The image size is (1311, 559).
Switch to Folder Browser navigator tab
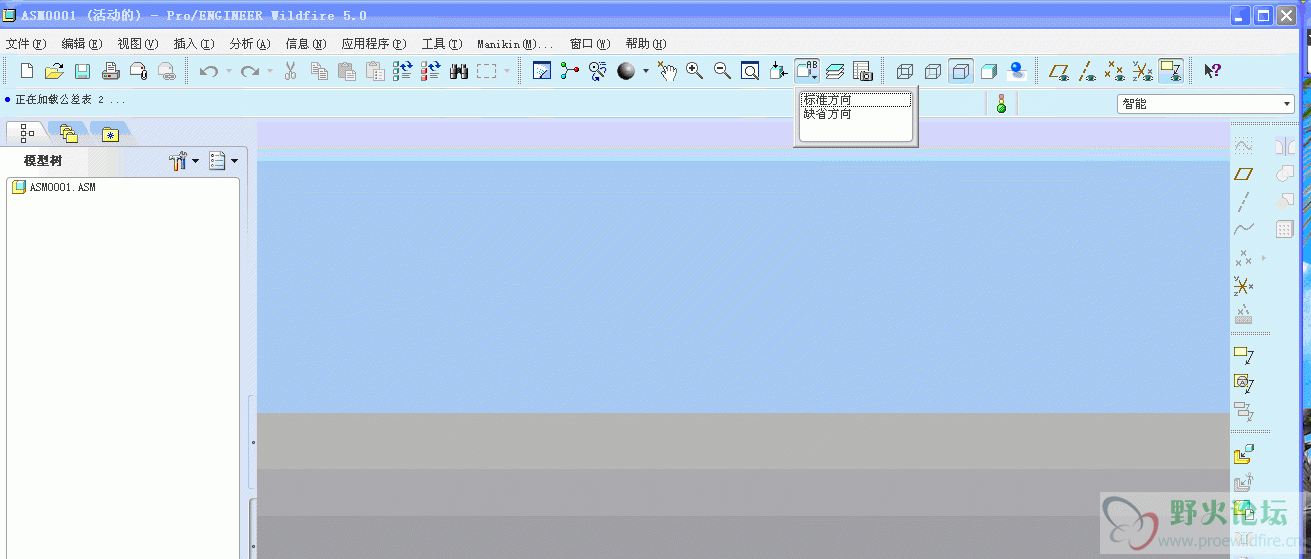point(68,133)
